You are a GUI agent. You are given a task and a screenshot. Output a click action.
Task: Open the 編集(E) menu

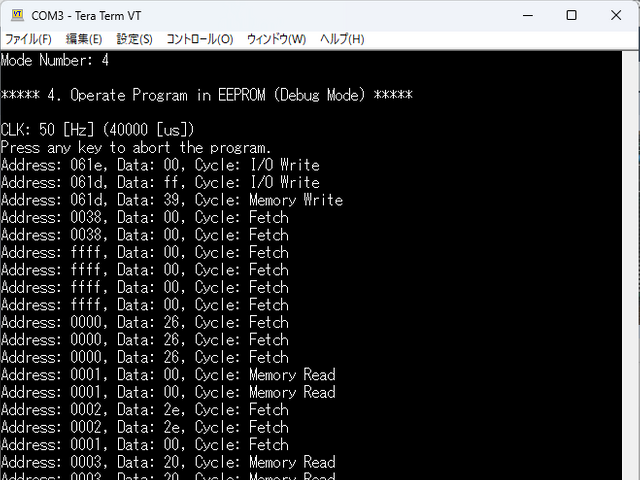(x=84, y=39)
